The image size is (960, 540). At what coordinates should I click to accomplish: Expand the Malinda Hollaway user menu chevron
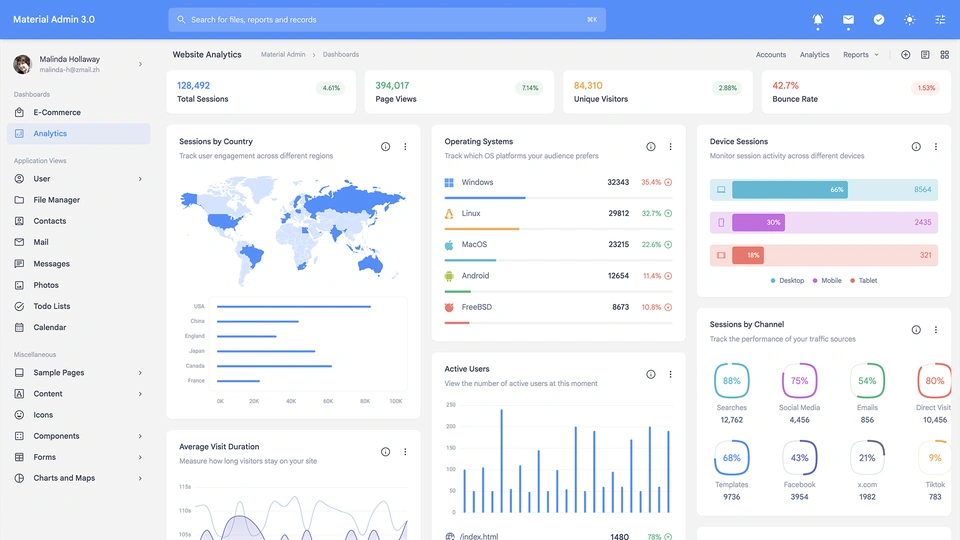[x=140, y=64]
